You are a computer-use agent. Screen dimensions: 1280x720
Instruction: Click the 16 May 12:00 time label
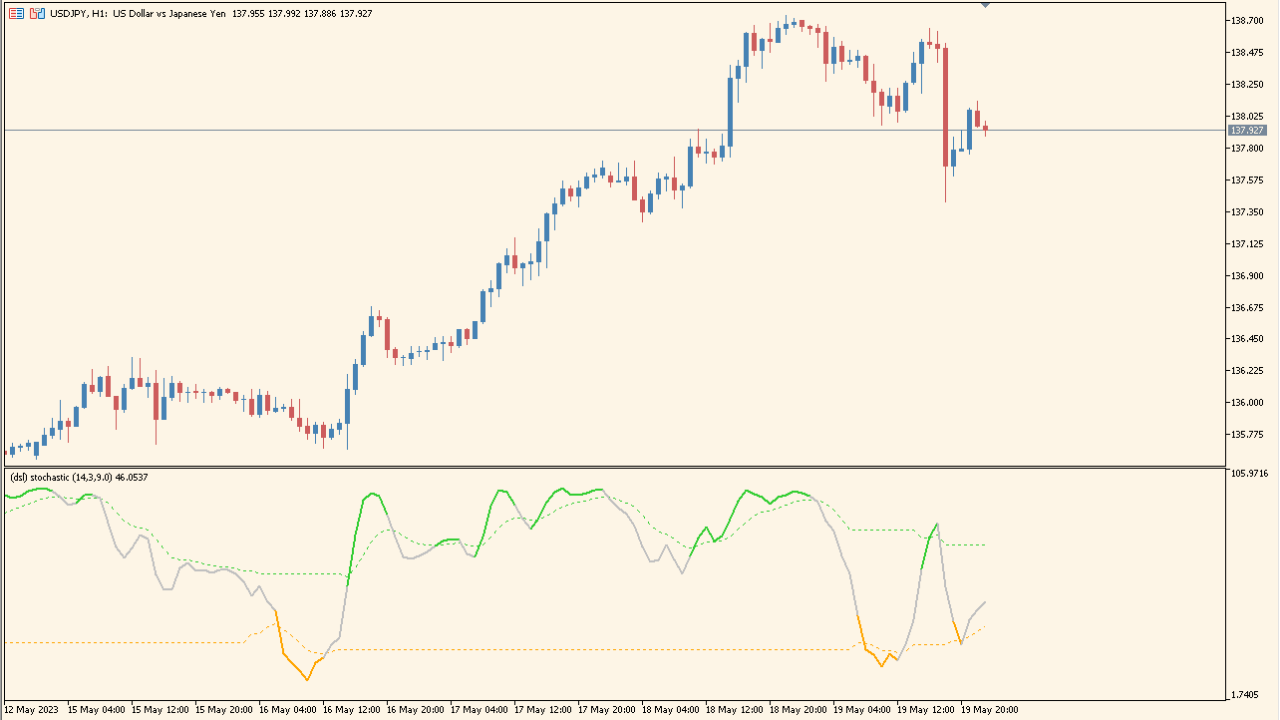coord(351,710)
